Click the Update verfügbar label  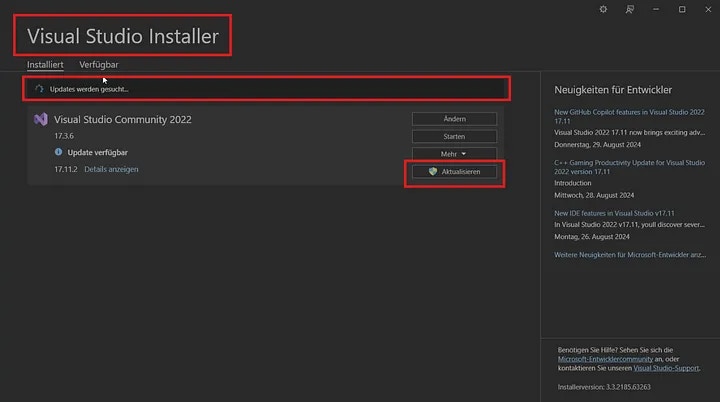pos(97,152)
